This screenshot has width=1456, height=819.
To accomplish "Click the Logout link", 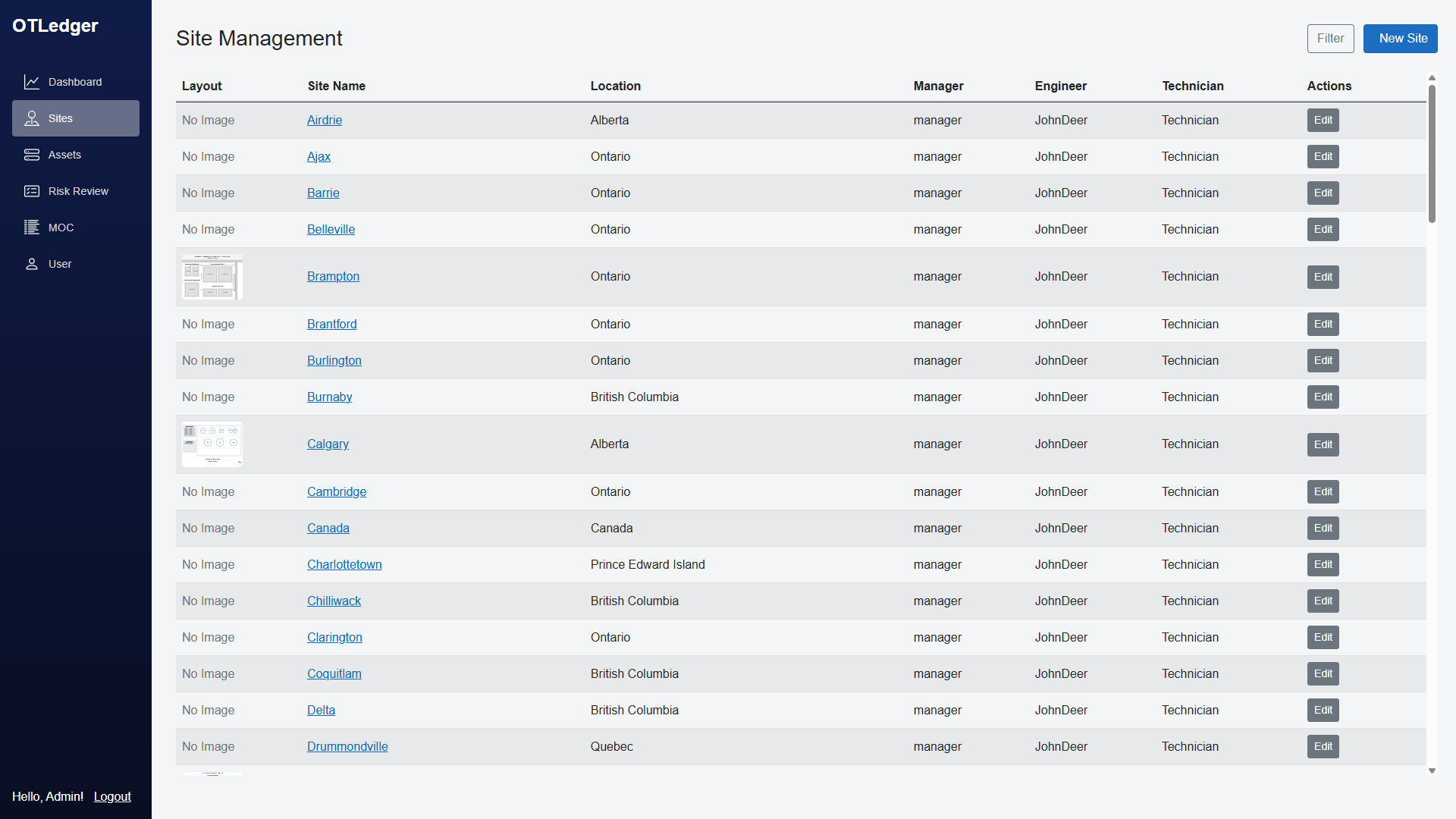I will click(x=112, y=796).
